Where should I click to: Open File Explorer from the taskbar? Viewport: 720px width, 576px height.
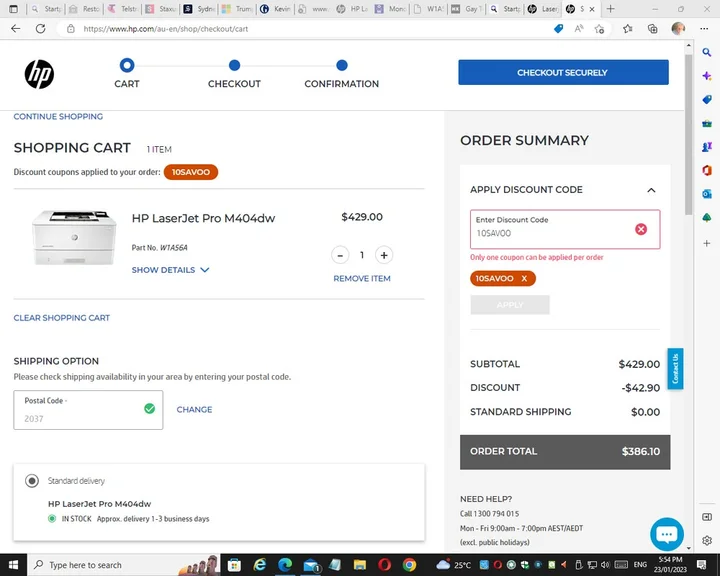point(360,565)
